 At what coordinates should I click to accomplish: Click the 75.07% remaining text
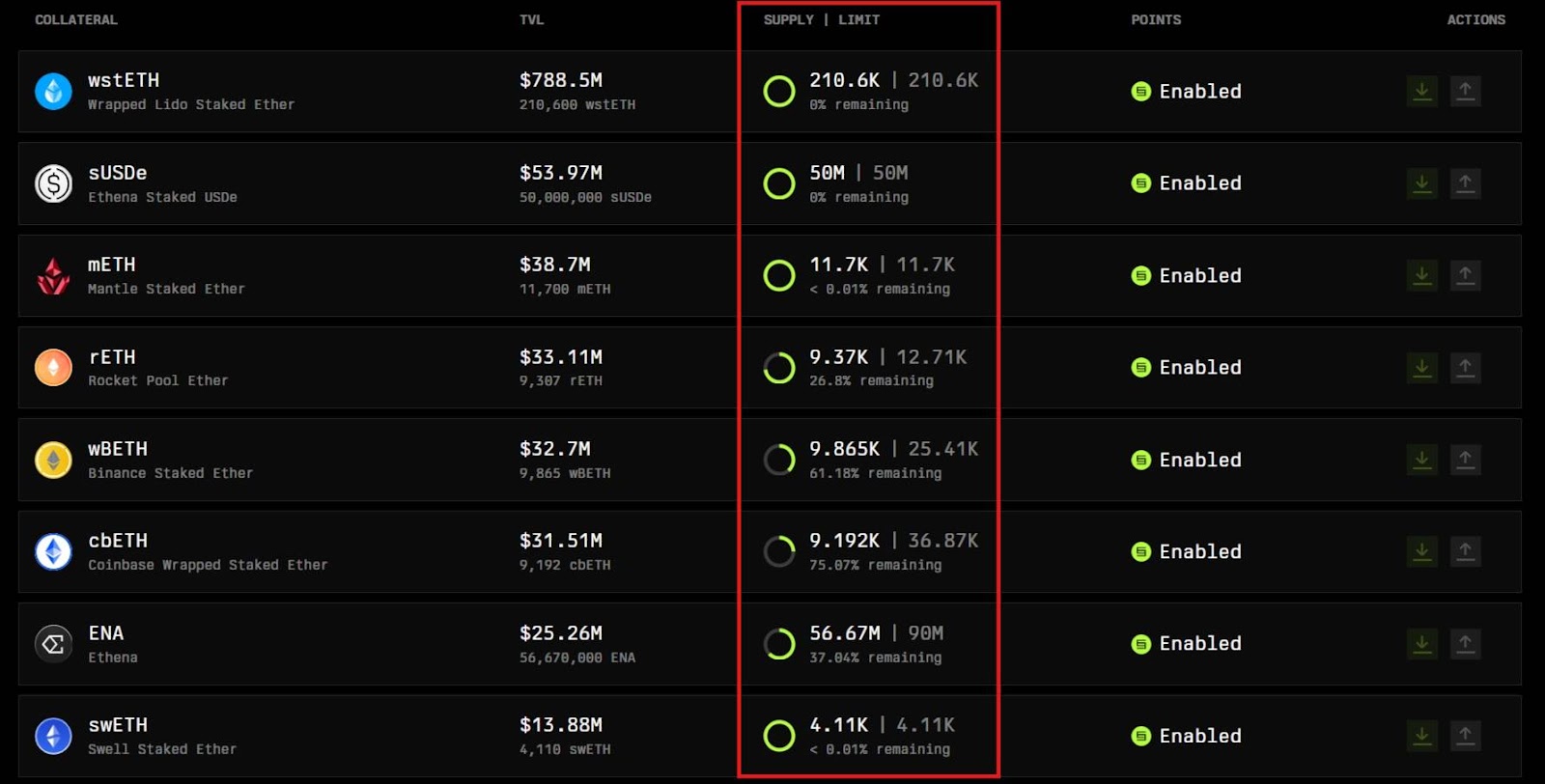point(875,565)
